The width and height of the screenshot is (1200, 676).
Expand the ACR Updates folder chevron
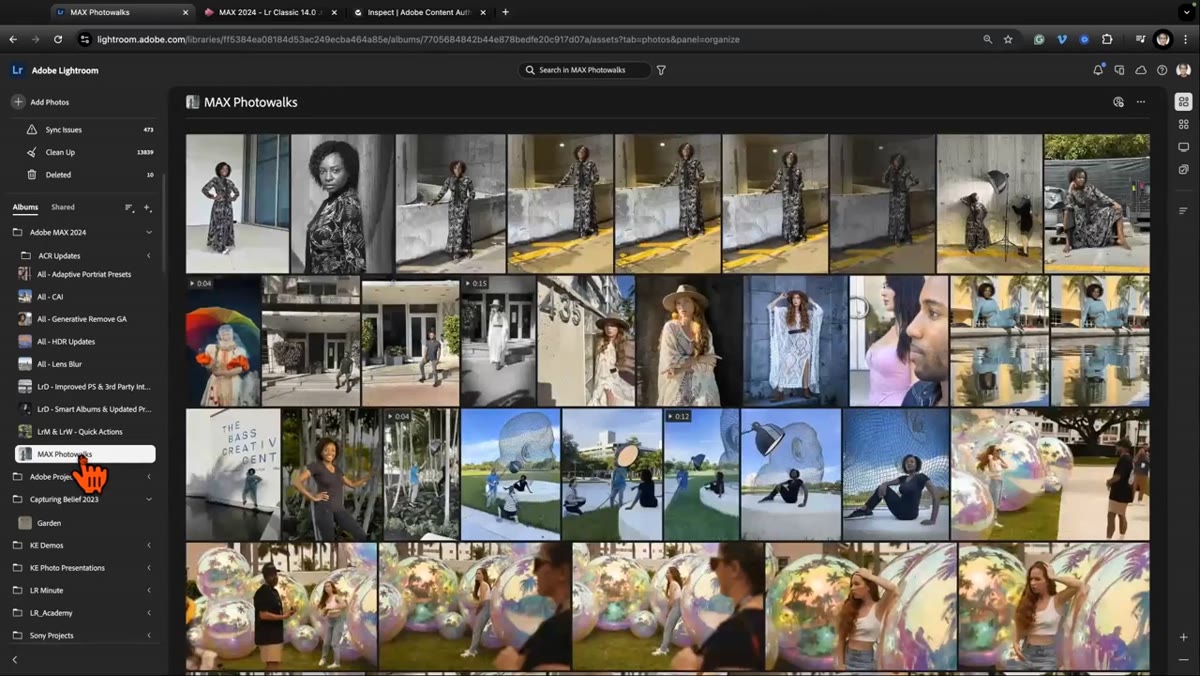(149, 256)
